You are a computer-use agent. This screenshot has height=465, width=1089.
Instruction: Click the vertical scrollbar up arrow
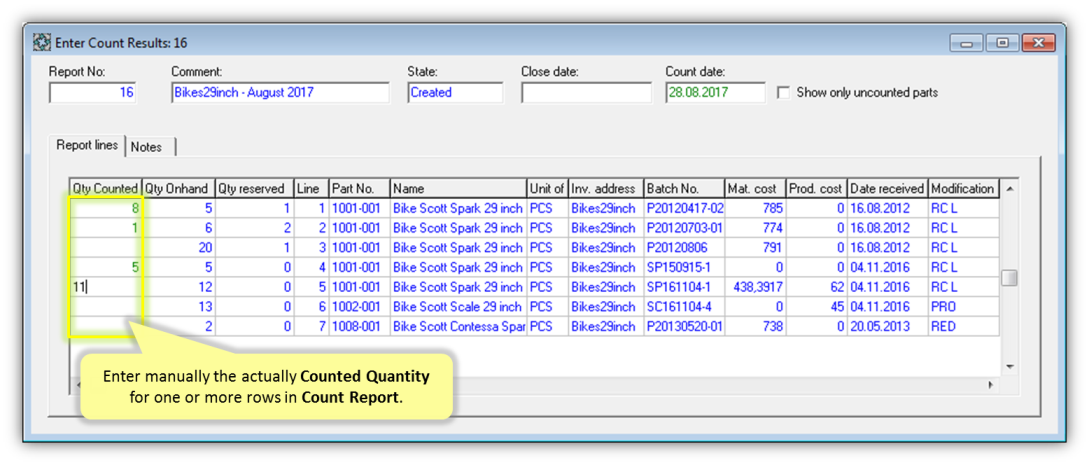[1010, 189]
